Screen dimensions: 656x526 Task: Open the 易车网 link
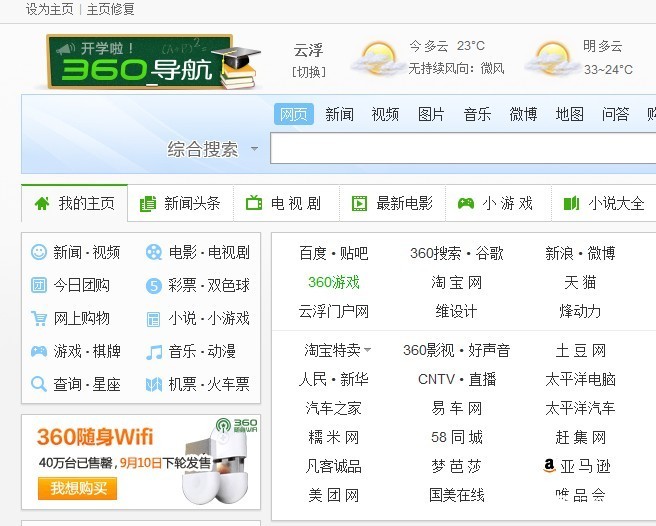tap(456, 408)
